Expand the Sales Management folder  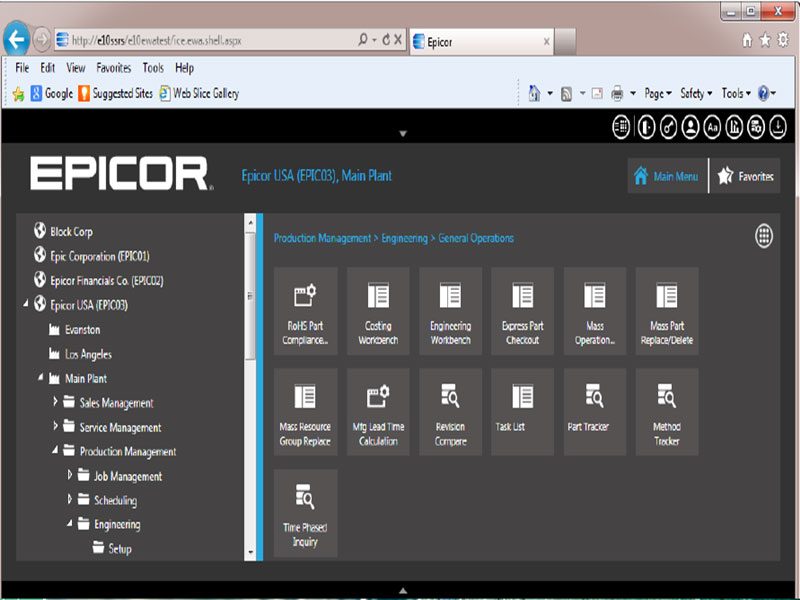pos(56,402)
